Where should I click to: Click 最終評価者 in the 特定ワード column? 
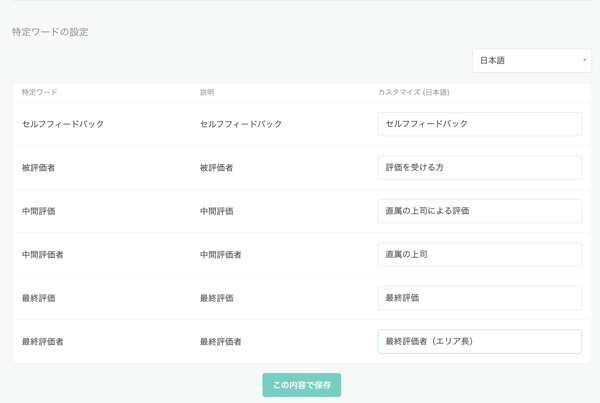(x=43, y=342)
